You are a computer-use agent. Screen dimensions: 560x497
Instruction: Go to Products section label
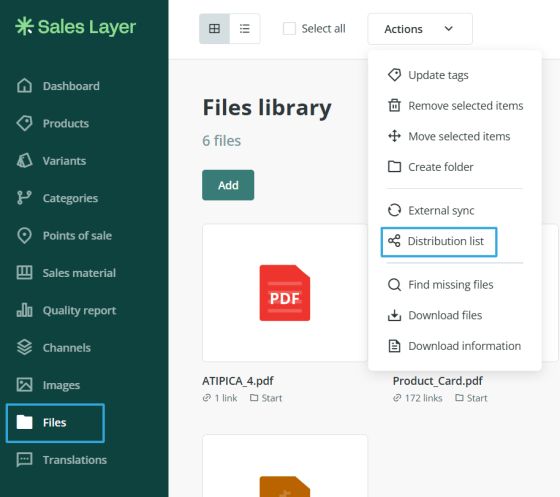point(66,124)
